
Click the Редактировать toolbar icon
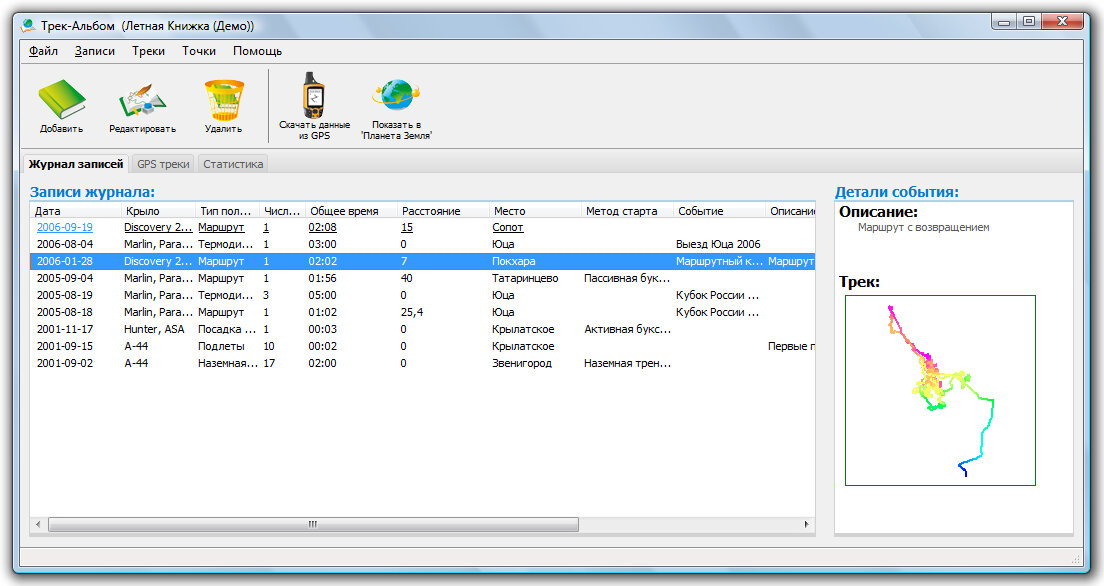point(142,100)
